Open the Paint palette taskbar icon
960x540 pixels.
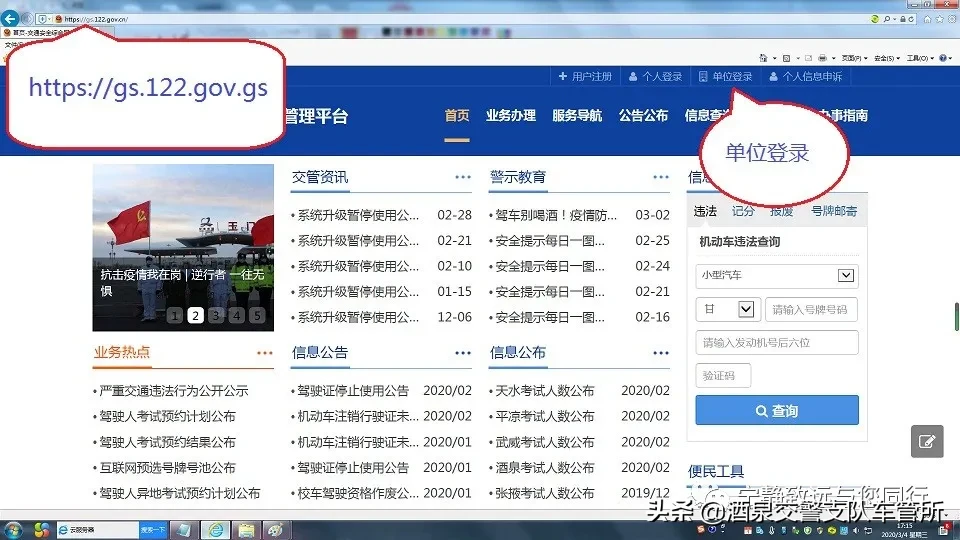276,530
